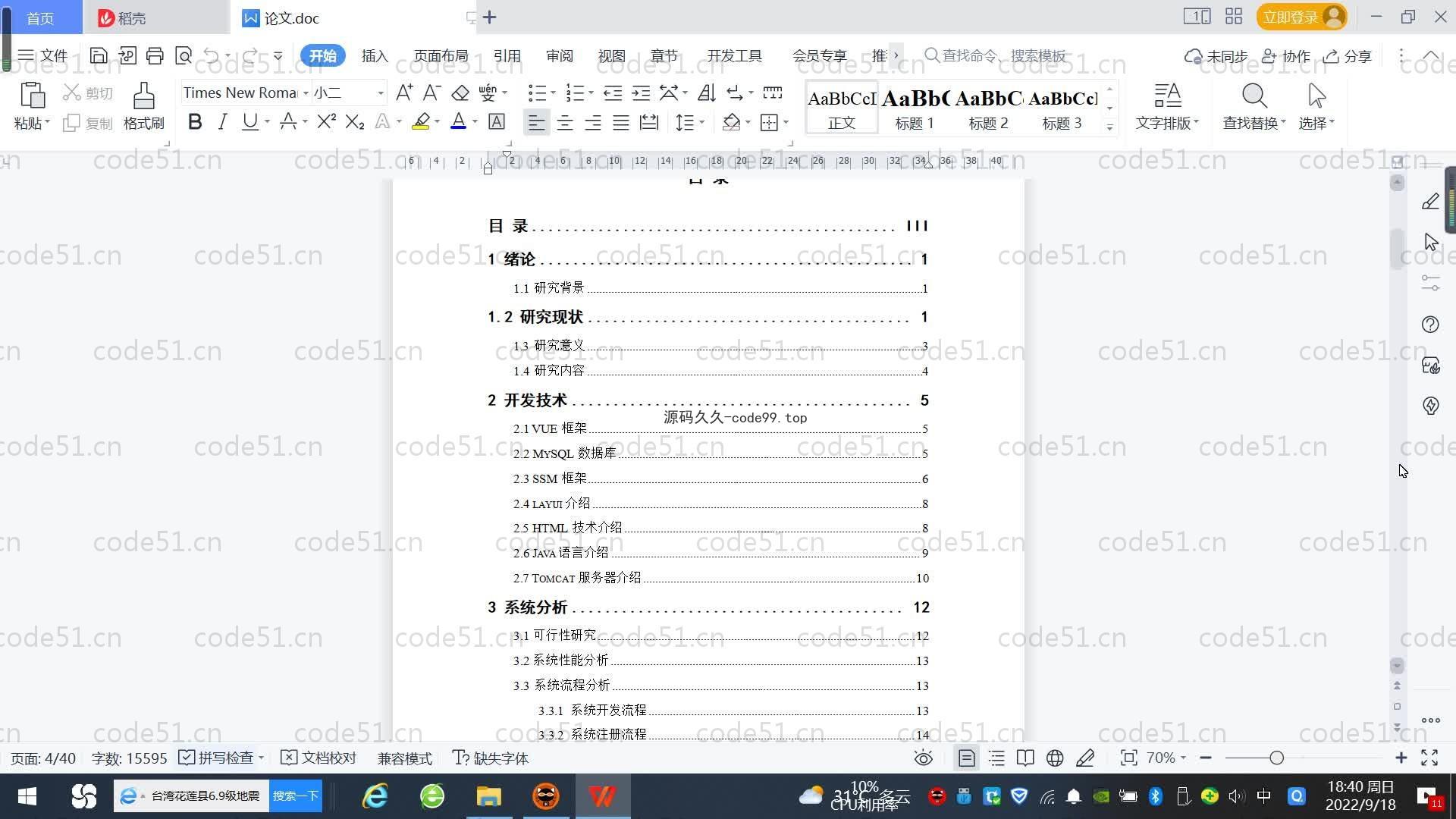Open Text Layout tool
1456x819 pixels.
[1167, 106]
